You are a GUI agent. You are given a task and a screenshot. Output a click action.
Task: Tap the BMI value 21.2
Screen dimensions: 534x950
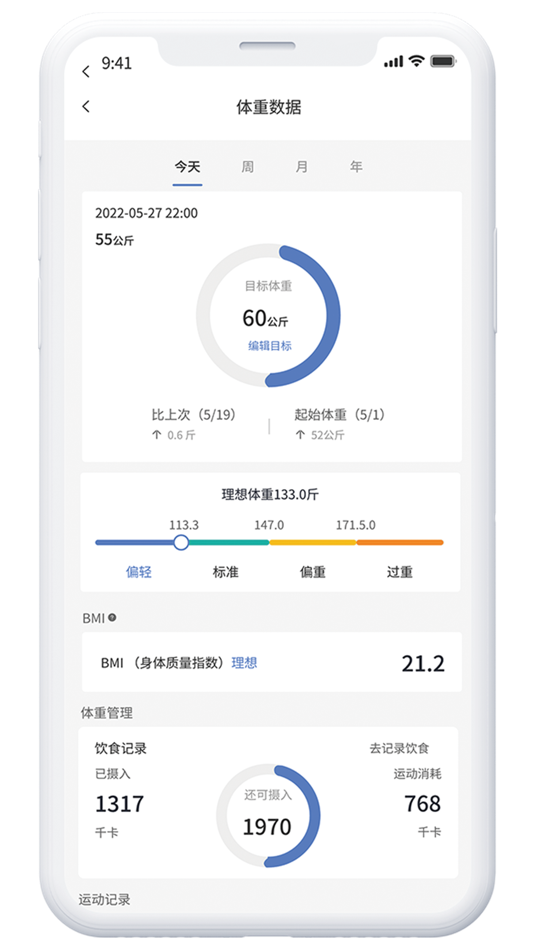[x=423, y=663]
